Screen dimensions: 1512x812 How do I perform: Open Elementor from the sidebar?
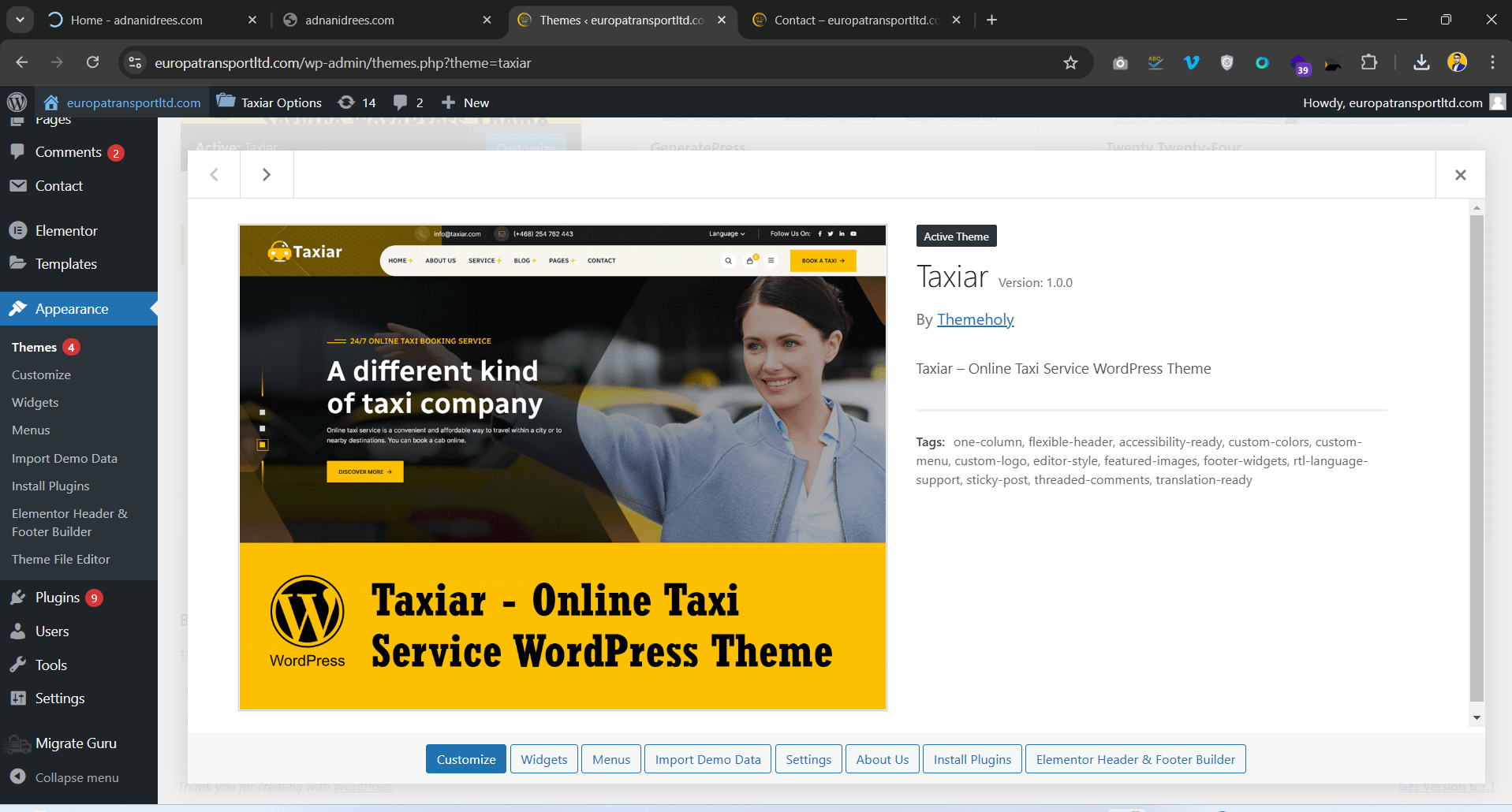[x=66, y=231]
